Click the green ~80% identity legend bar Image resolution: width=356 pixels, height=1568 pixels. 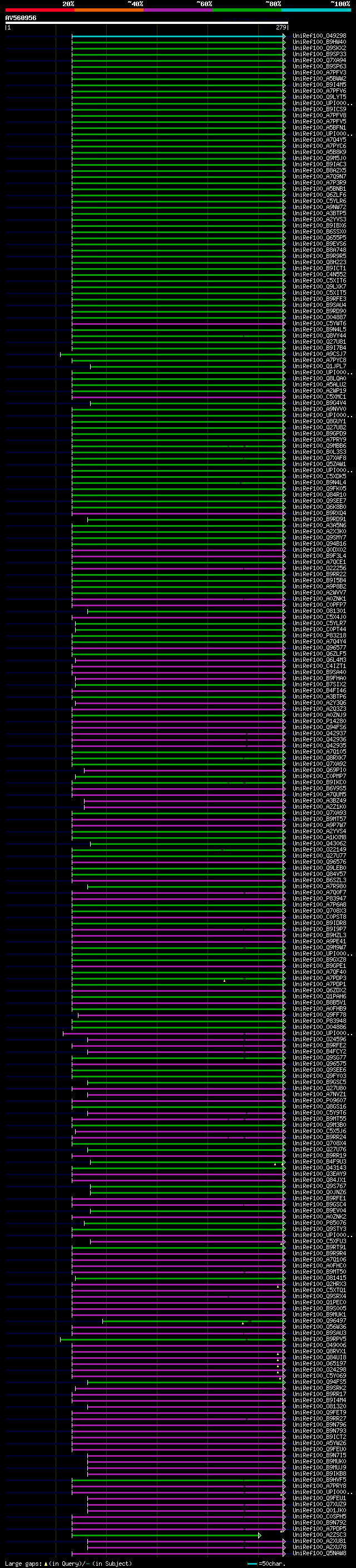(247, 10)
